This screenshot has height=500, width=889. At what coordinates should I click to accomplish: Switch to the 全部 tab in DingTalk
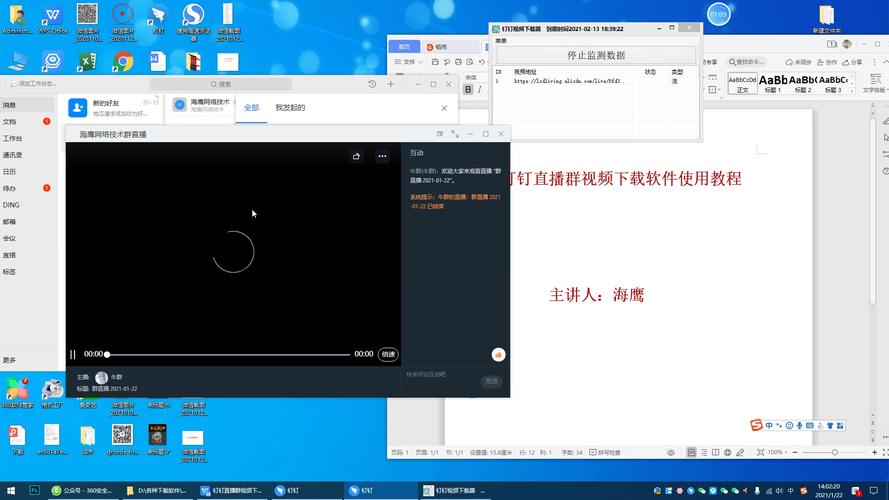click(x=251, y=108)
